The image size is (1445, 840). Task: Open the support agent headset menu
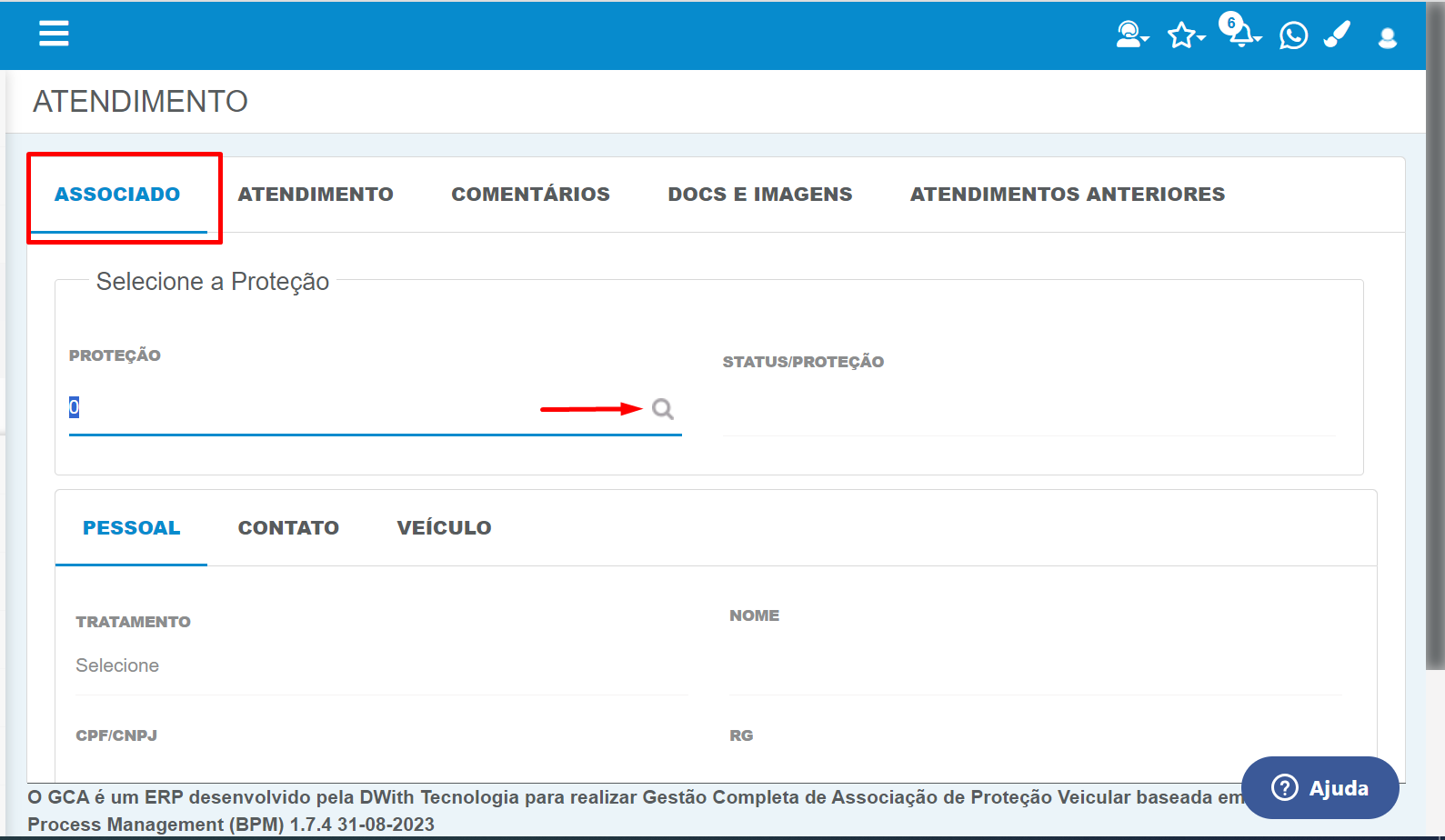point(1132,35)
